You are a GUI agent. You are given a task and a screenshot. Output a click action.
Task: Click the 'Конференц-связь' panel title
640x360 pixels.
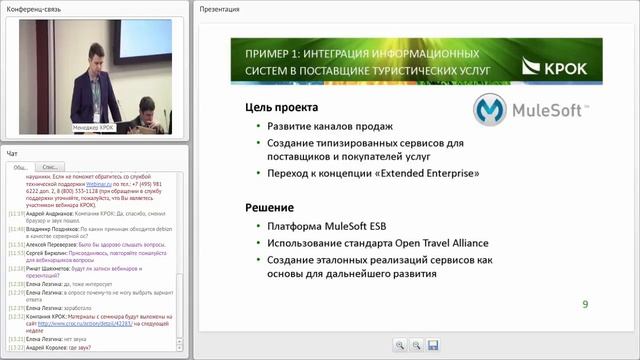click(33, 9)
